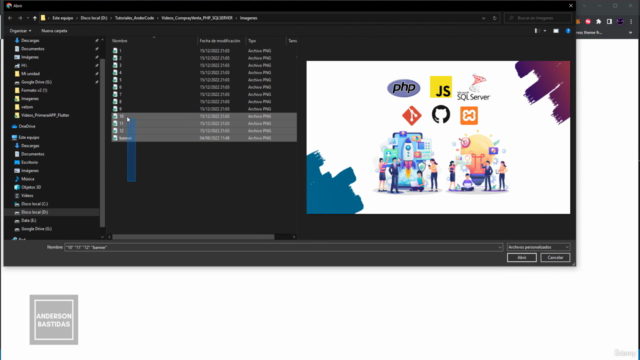Screen dimensions: 640x360
Task: Toggle Chrome side panel icon
Action: [609, 22]
